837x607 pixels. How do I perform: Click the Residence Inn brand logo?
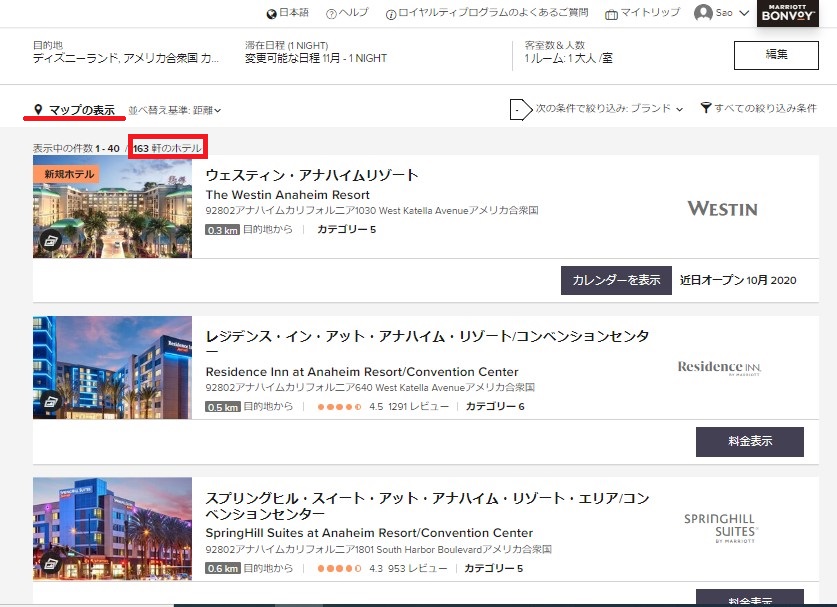[720, 368]
